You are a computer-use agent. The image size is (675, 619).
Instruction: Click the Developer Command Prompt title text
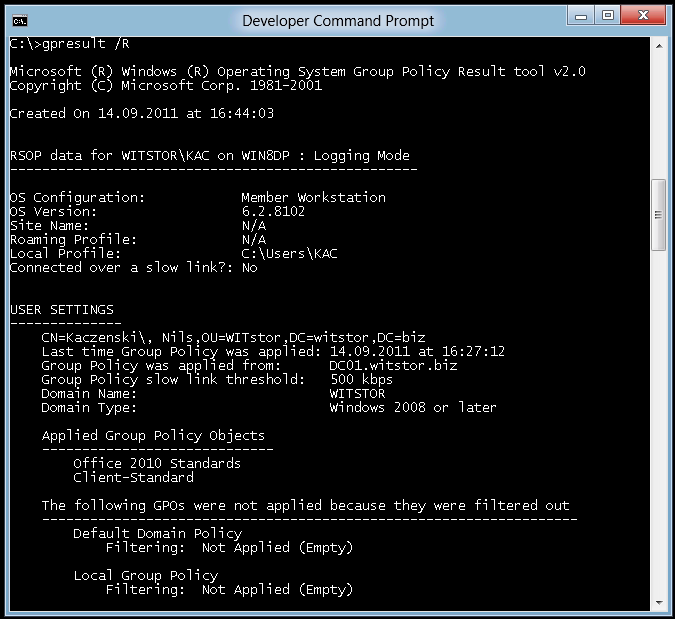click(338, 21)
